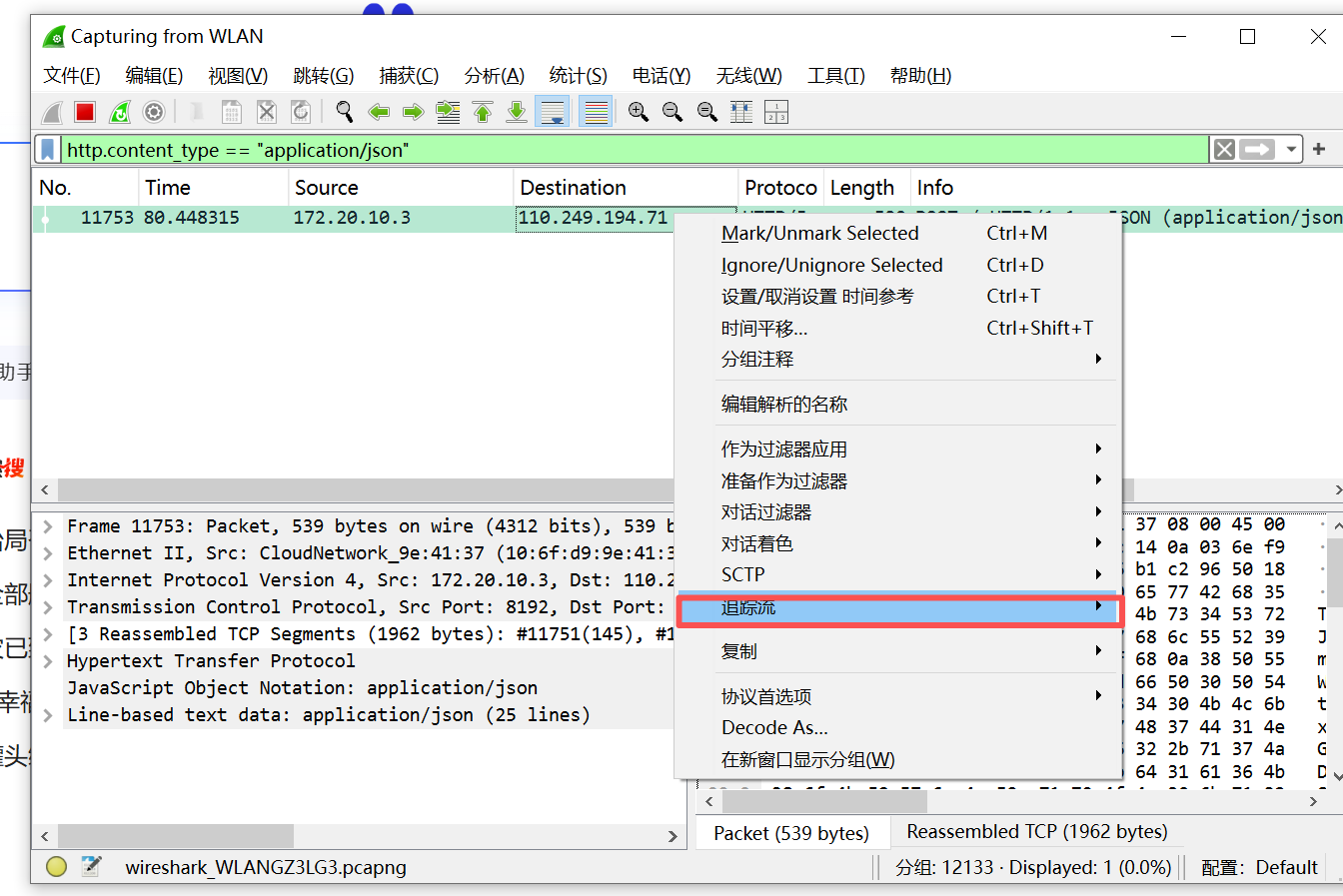Select the JavaScript Object Notation row
This screenshot has height=896, width=1343.
pyautogui.click(x=303, y=688)
